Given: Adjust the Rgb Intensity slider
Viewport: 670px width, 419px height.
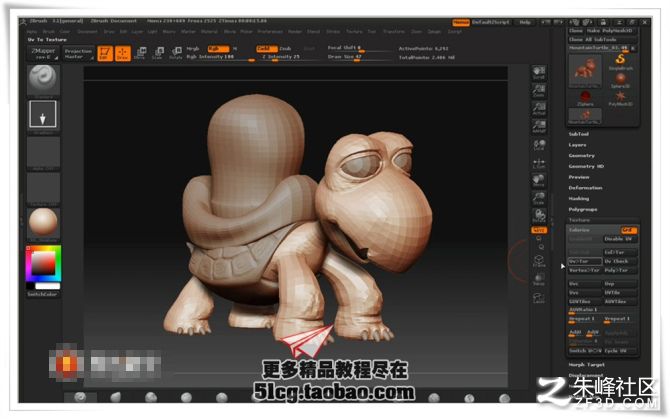Looking at the screenshot, I should (220, 57).
